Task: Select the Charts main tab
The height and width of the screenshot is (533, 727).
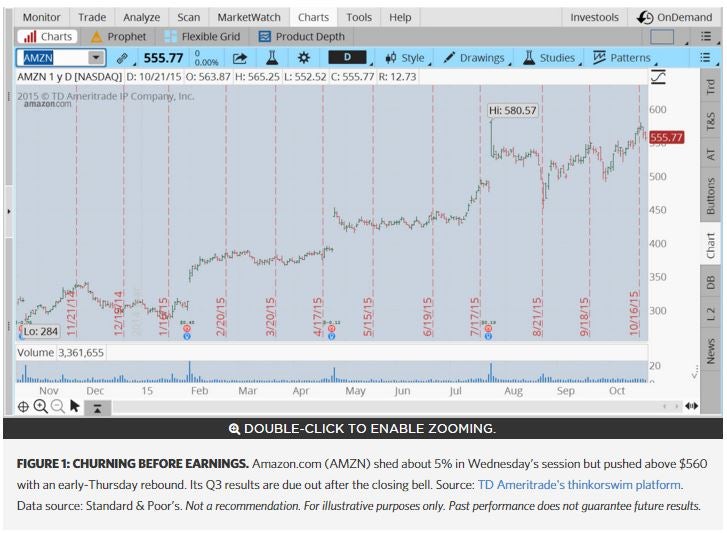Action: point(313,17)
